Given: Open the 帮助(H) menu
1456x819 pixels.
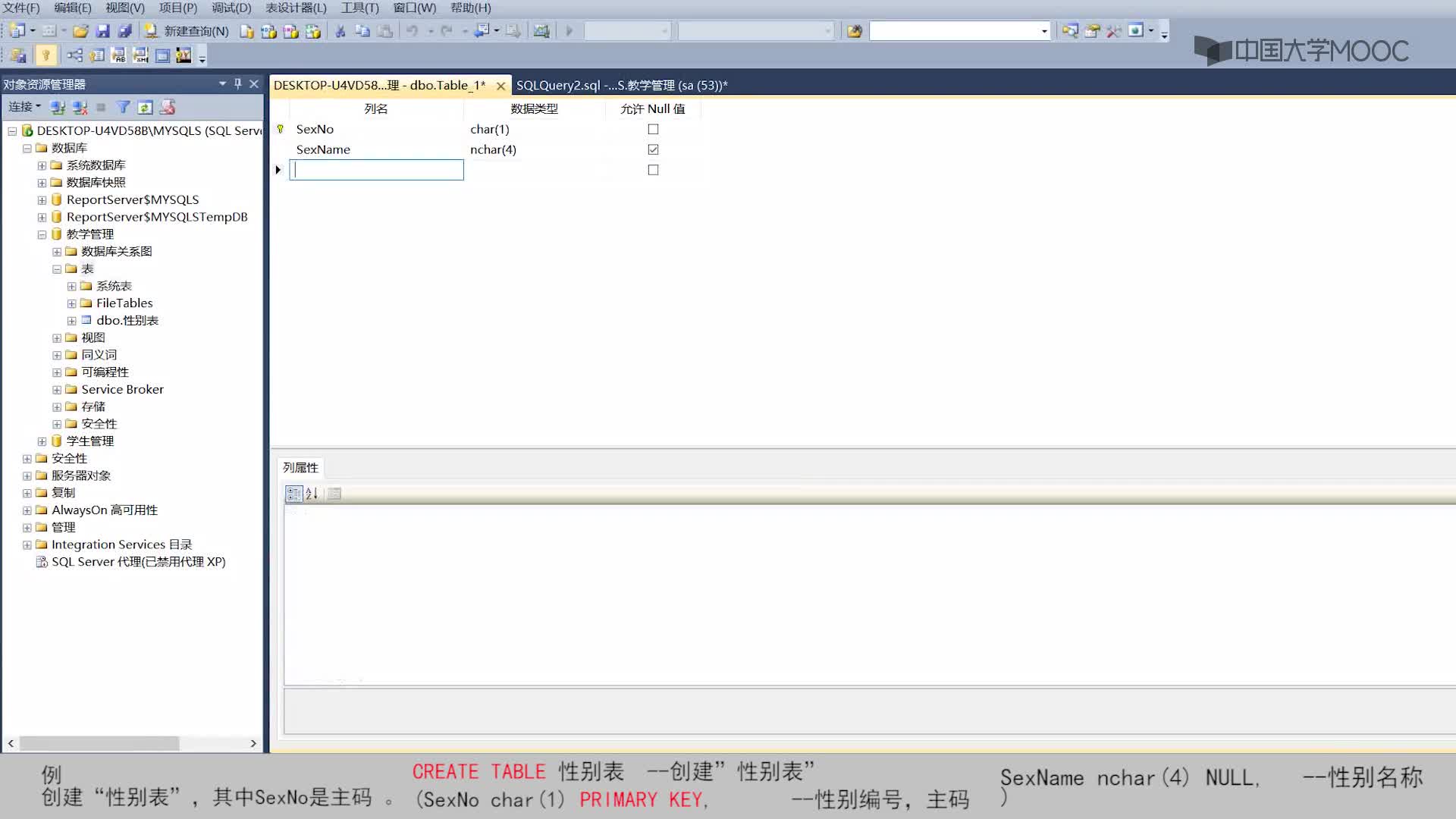Looking at the screenshot, I should (471, 8).
